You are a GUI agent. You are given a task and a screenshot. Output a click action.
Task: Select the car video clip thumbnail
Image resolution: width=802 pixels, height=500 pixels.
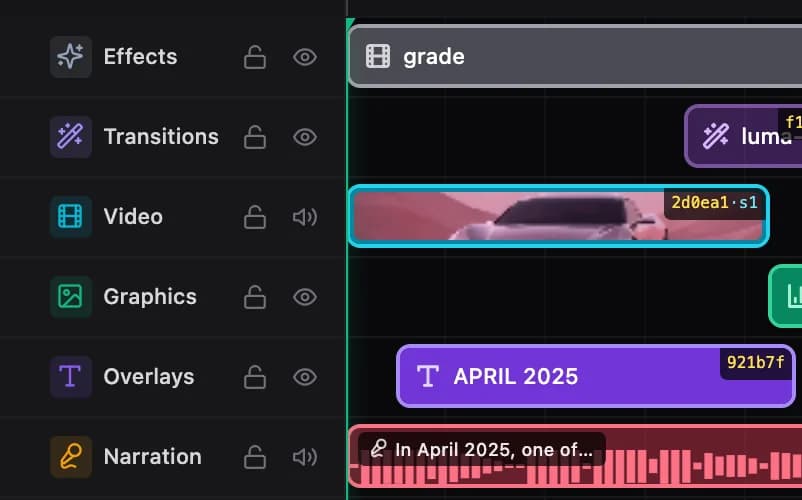tap(559, 216)
